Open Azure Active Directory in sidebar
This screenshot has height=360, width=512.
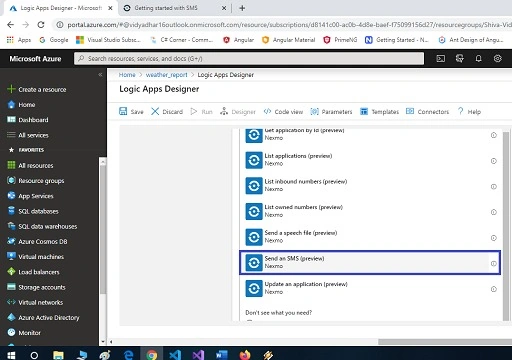click(43, 317)
